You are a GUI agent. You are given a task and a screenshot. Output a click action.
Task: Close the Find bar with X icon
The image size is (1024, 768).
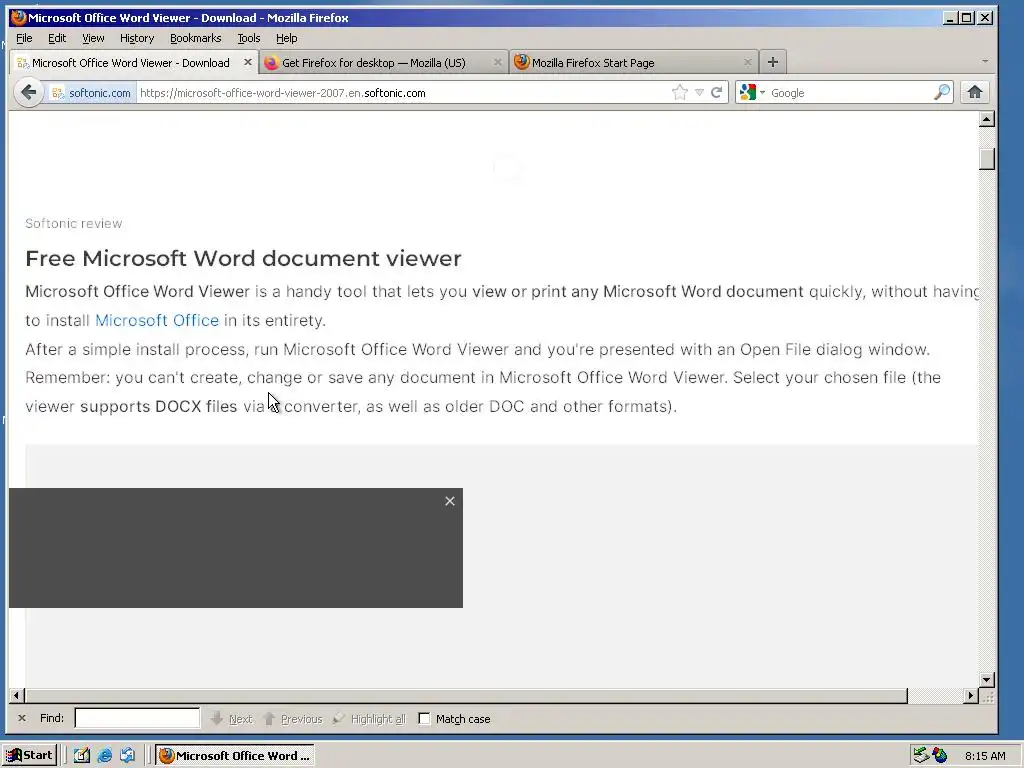point(22,718)
